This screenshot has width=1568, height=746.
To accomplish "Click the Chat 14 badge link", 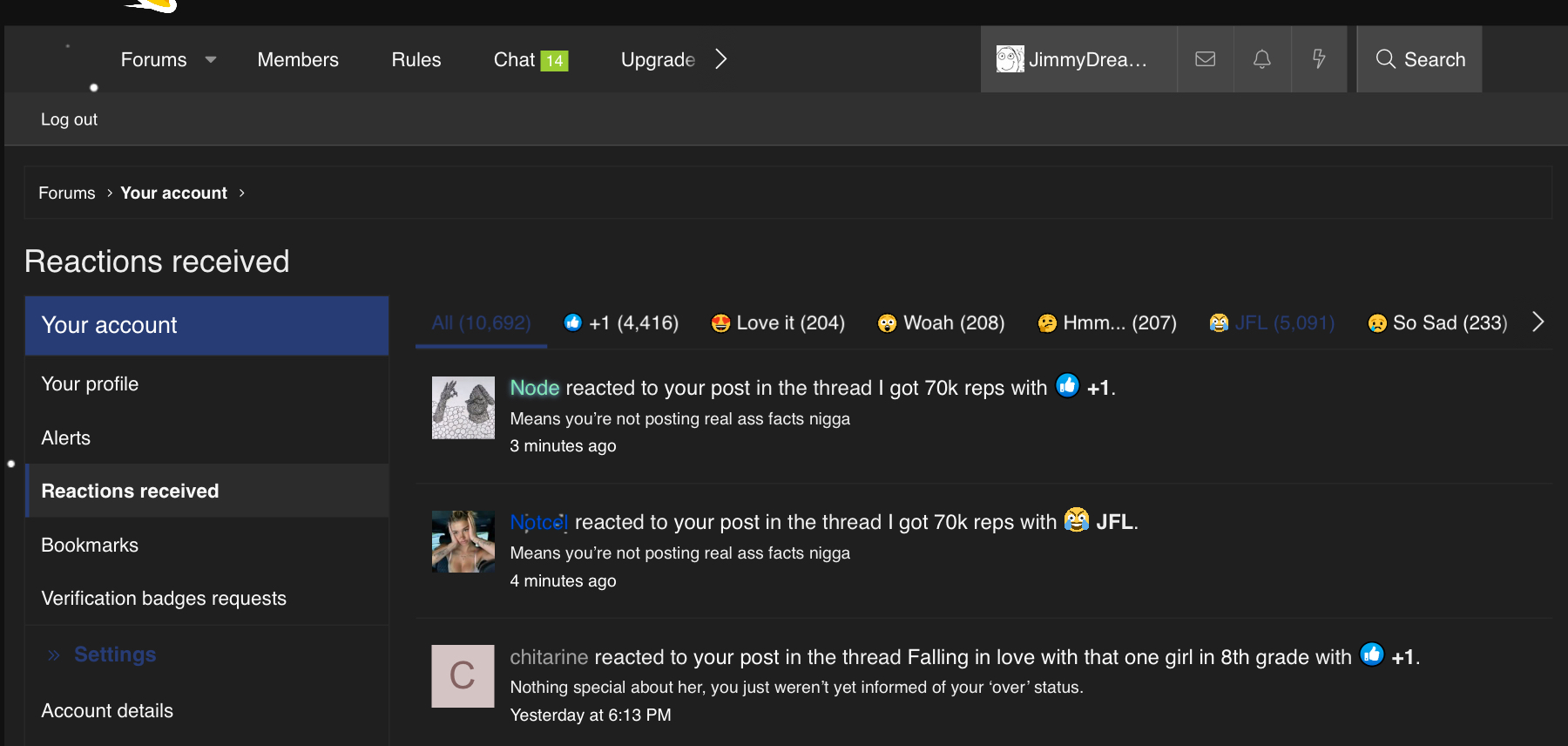I will [530, 60].
